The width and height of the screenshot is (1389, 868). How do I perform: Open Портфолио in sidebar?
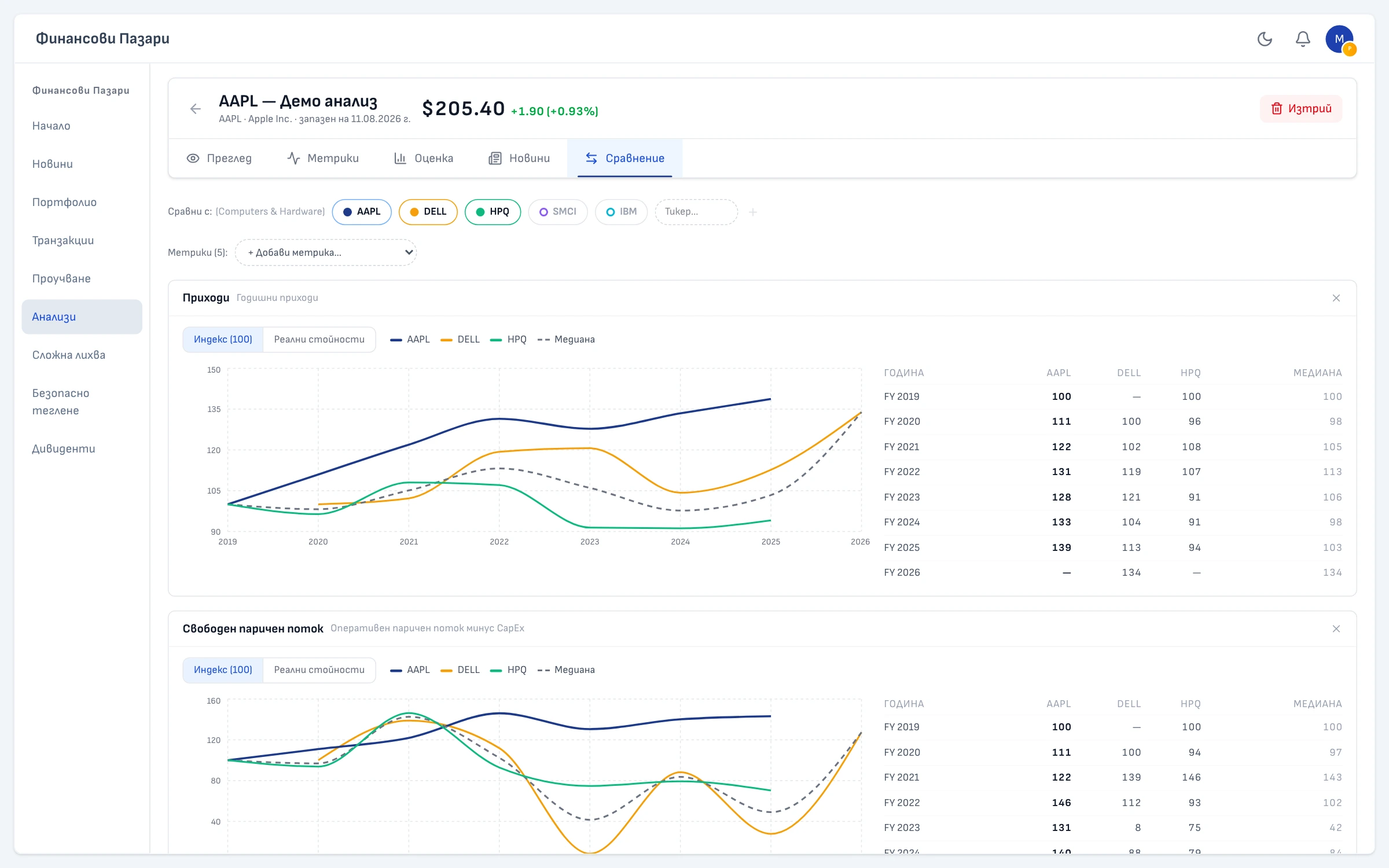tap(82, 203)
